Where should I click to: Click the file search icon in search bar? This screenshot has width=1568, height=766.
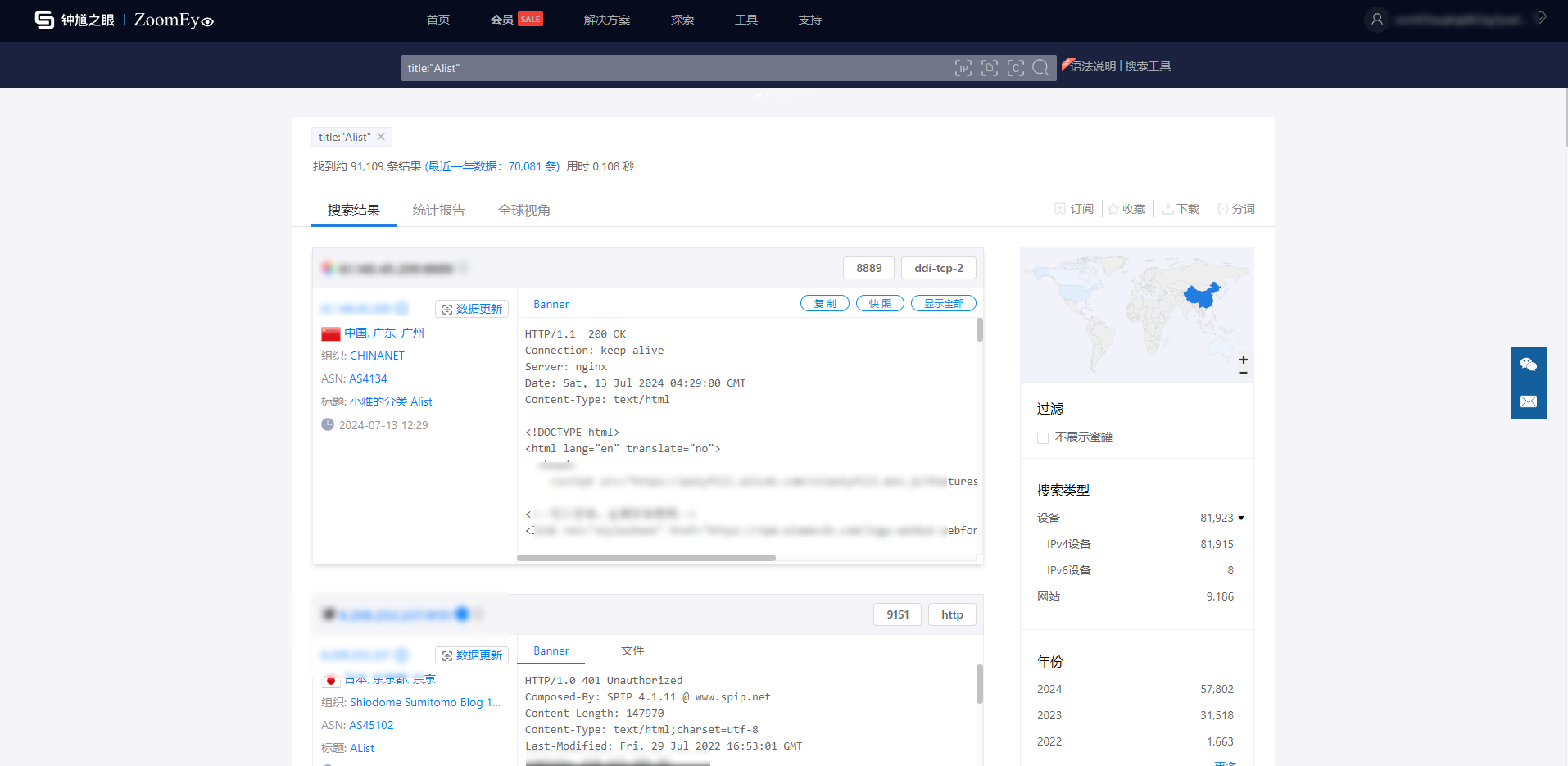click(990, 68)
